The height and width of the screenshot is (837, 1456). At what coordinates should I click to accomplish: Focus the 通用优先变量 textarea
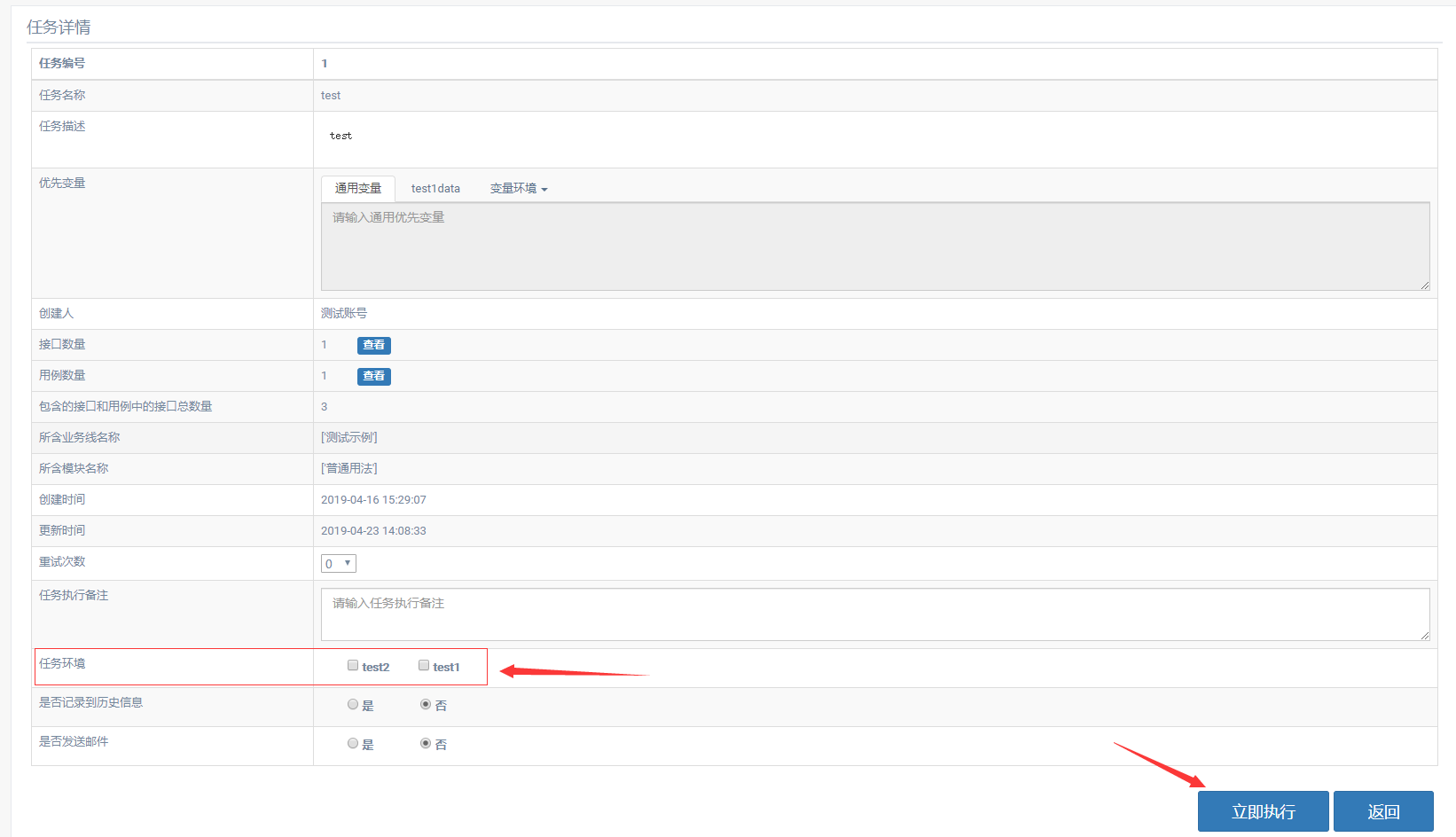coord(875,246)
